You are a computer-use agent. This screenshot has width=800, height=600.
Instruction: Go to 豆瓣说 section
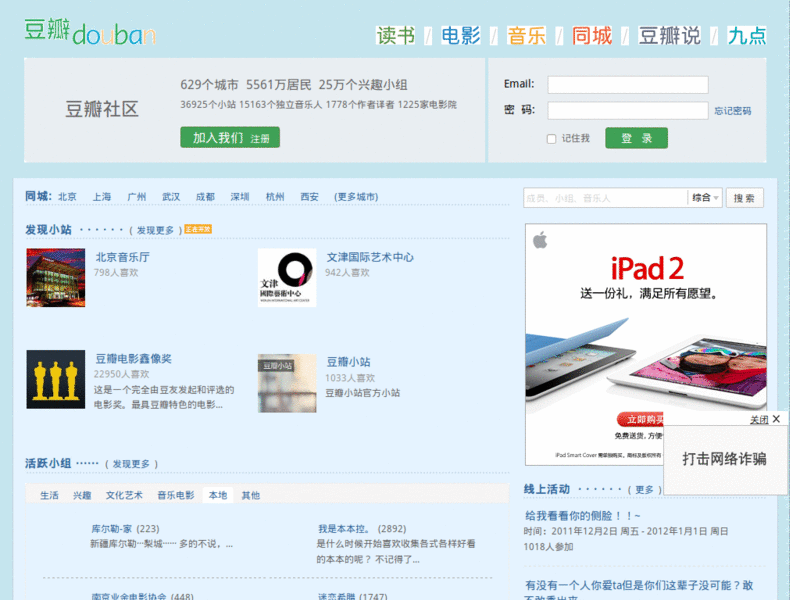[x=669, y=36]
